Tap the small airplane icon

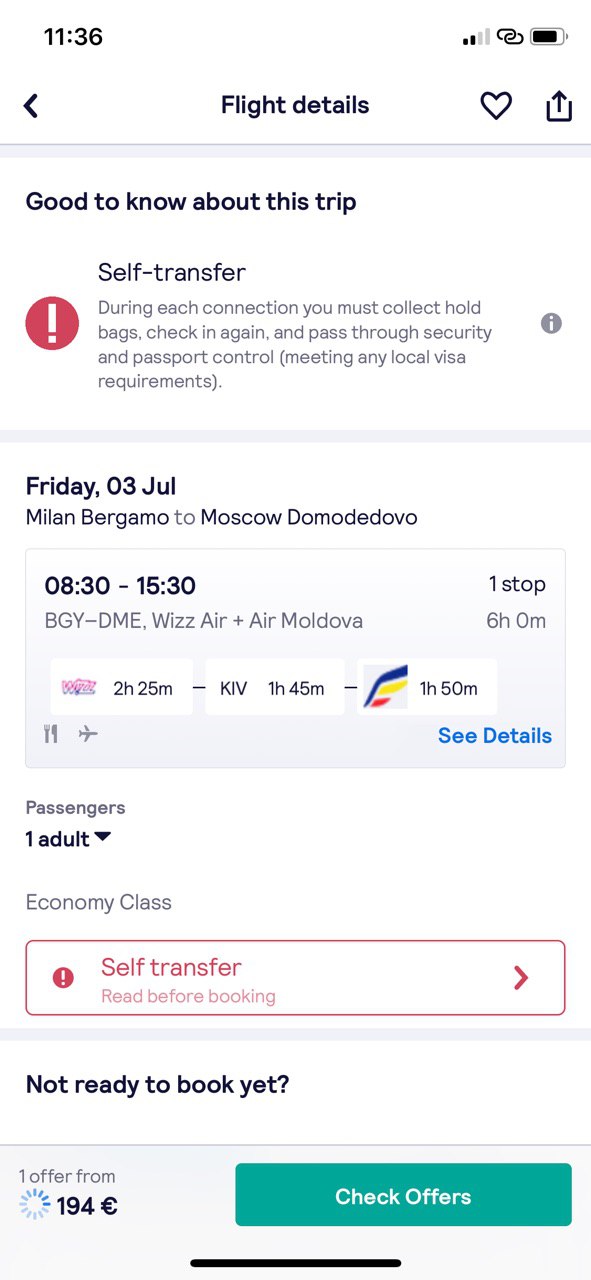[88, 735]
